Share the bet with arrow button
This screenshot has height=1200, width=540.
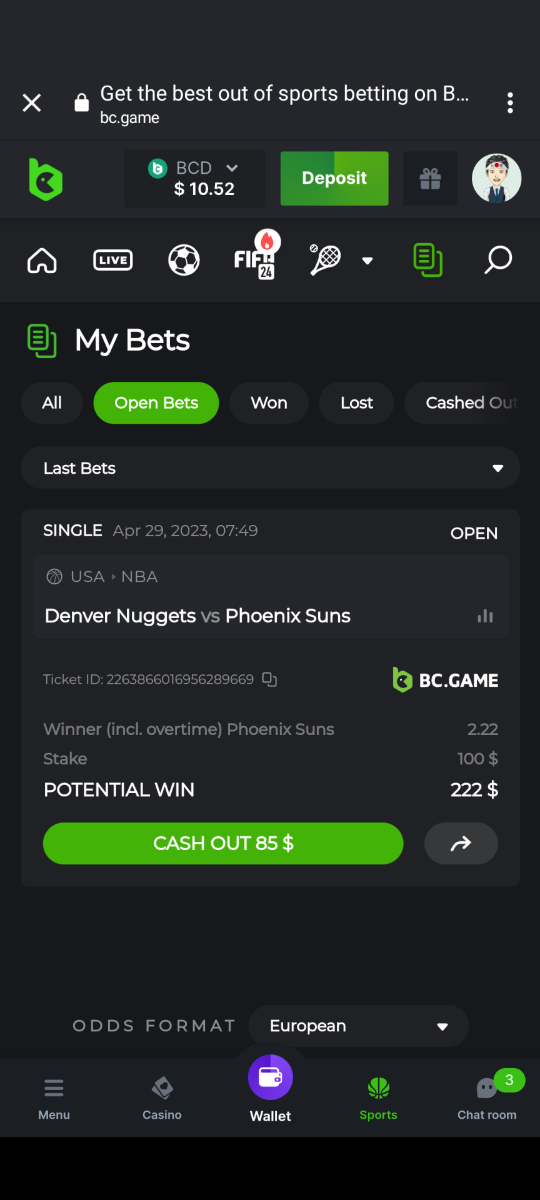pyautogui.click(x=461, y=843)
